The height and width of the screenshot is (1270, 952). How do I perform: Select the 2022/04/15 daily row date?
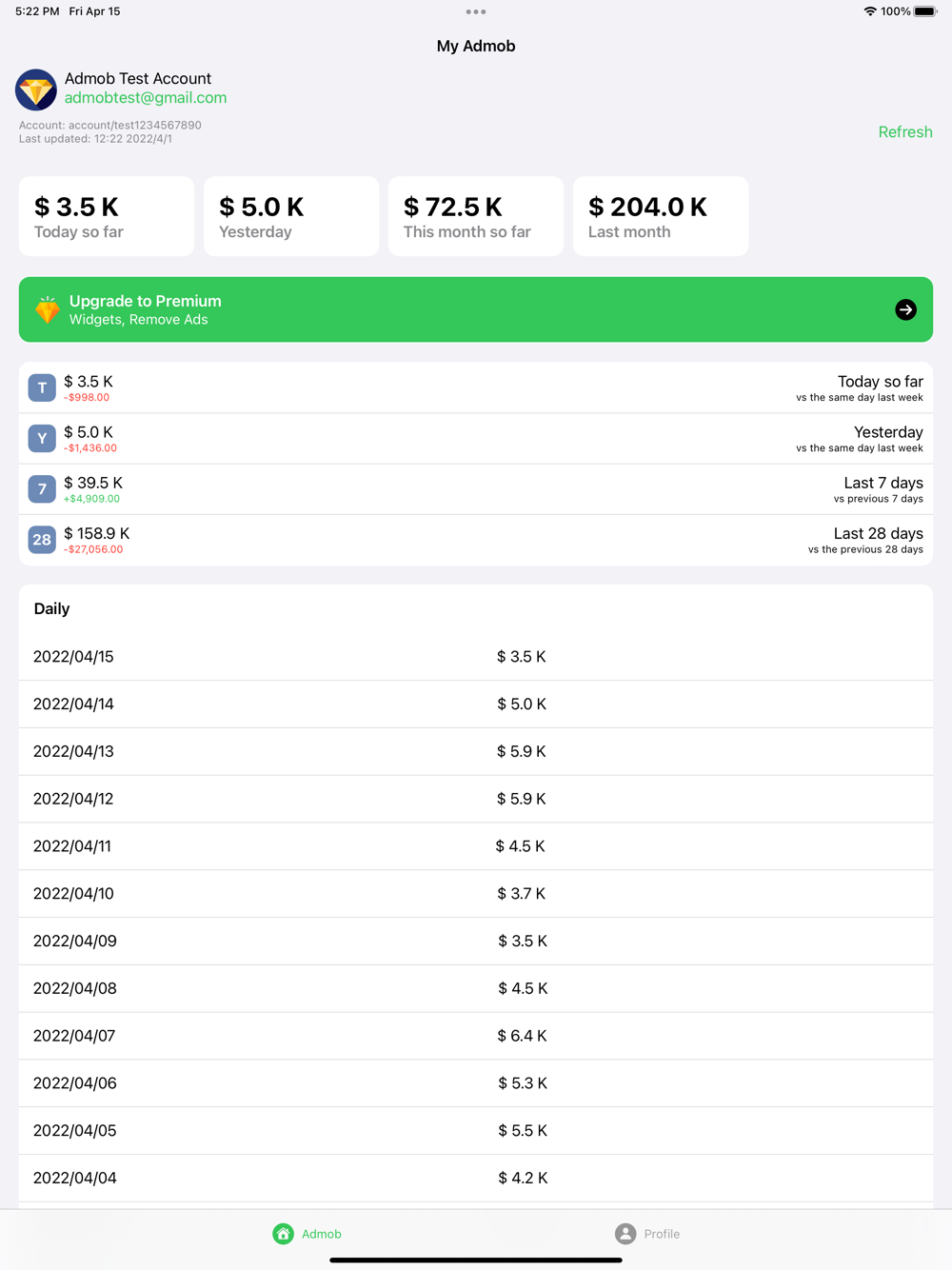point(73,656)
